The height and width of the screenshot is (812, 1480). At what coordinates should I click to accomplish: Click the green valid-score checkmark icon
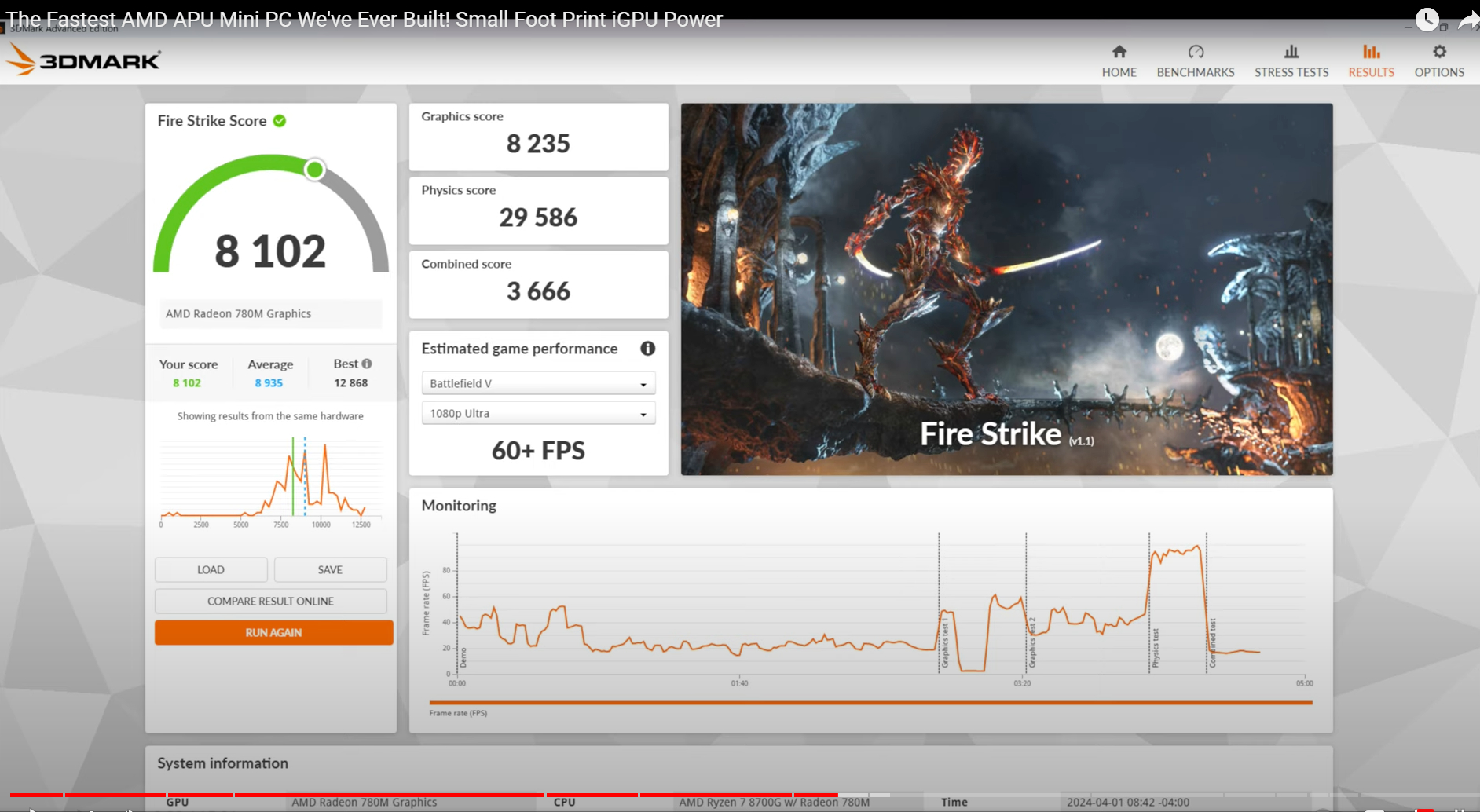280,121
